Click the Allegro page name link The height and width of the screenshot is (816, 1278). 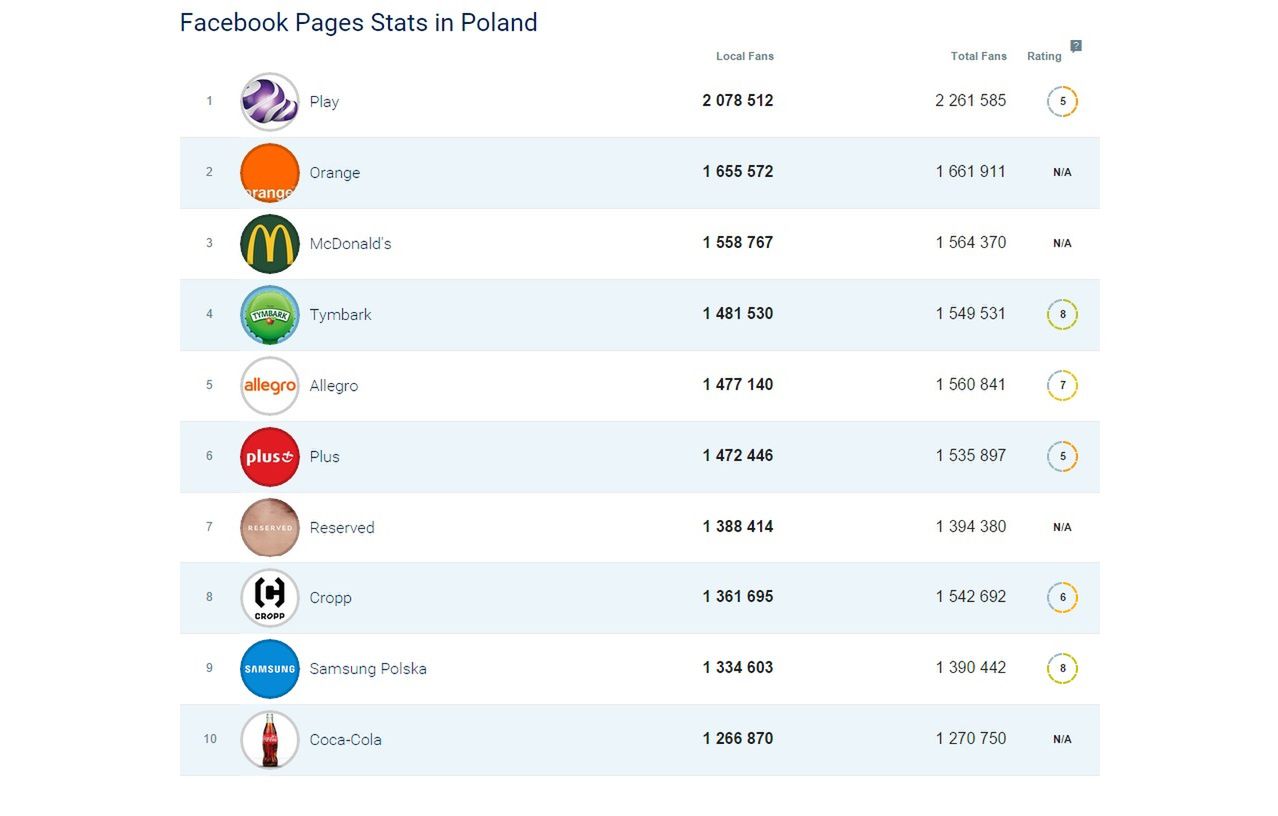[333, 386]
